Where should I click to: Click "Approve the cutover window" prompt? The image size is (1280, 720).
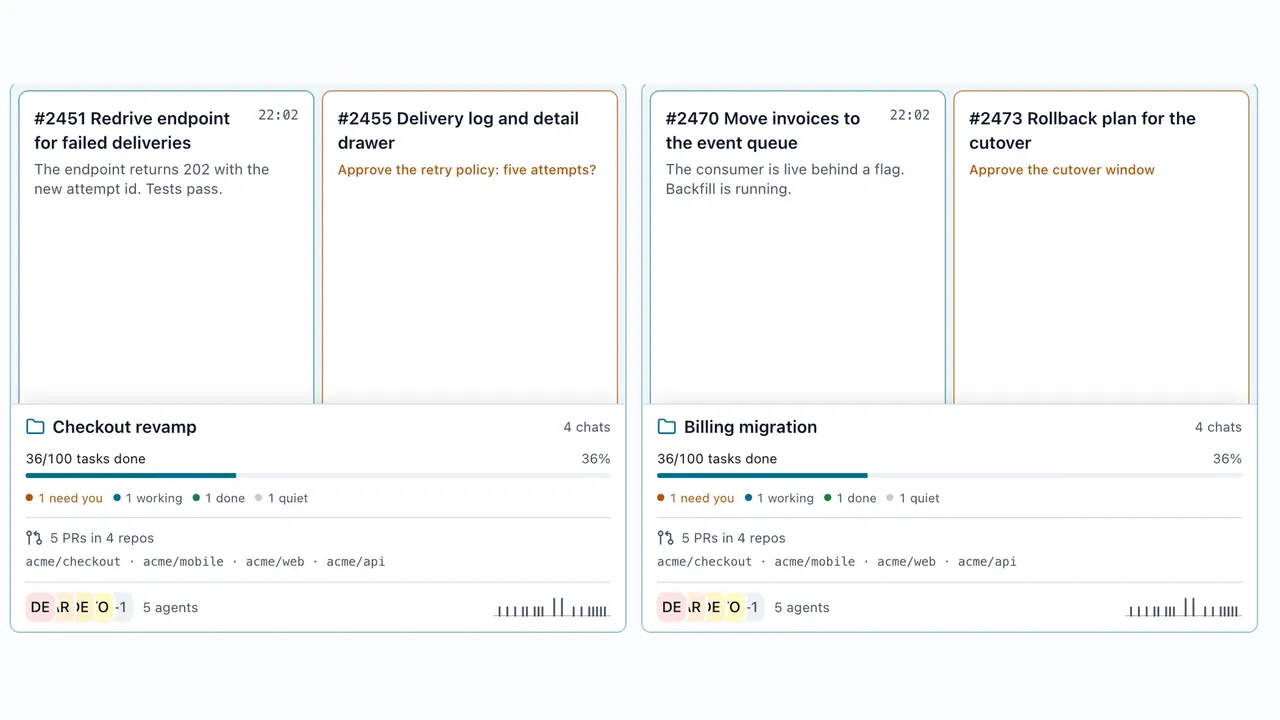coord(1062,170)
